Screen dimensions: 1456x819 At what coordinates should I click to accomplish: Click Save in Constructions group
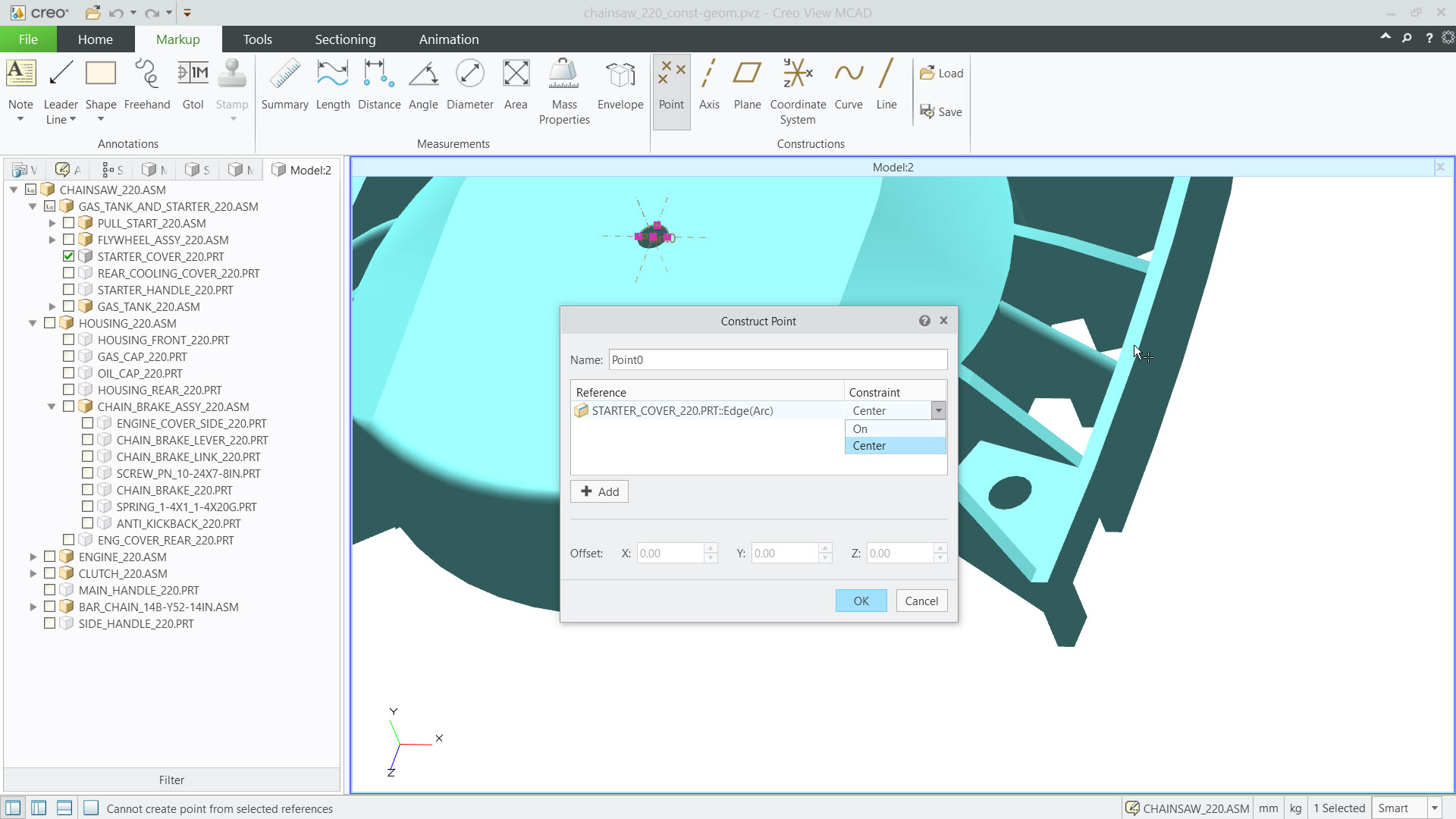[941, 111]
